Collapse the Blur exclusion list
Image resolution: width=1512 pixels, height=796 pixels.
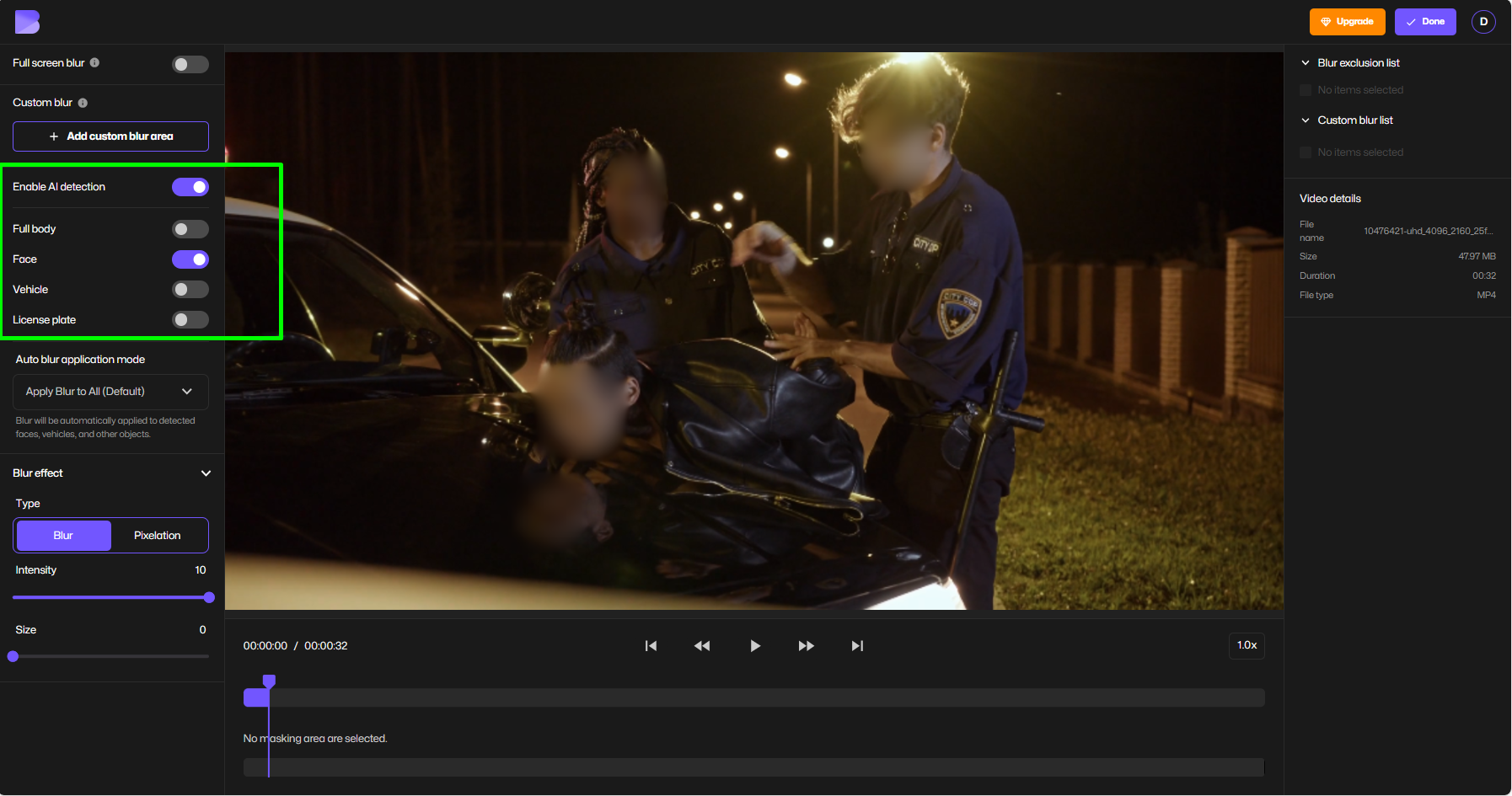coord(1306,62)
